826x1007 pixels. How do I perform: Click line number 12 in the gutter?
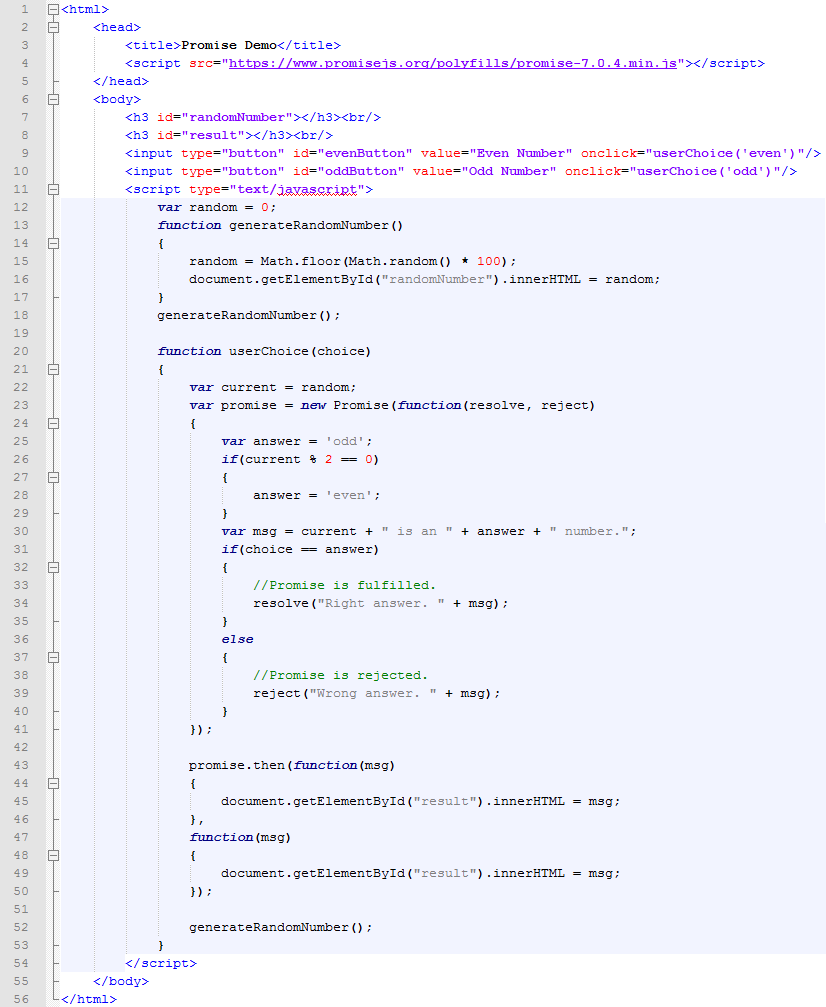pos(21,207)
